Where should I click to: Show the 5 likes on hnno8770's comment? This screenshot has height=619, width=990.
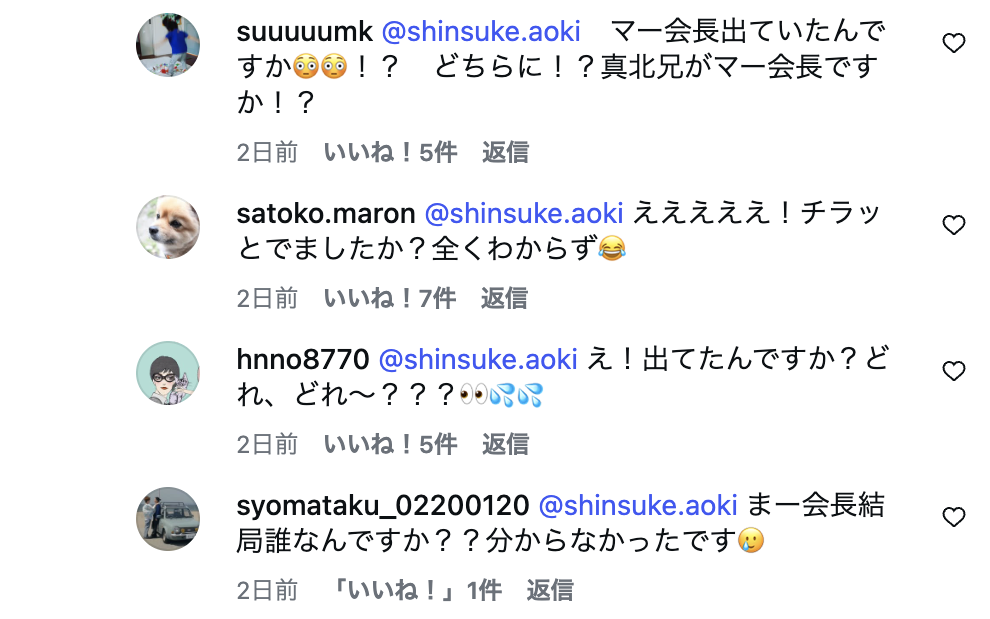[x=390, y=444]
